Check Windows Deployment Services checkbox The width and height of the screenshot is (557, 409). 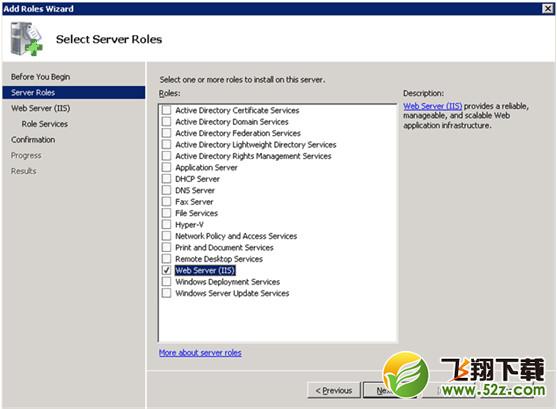(166, 281)
